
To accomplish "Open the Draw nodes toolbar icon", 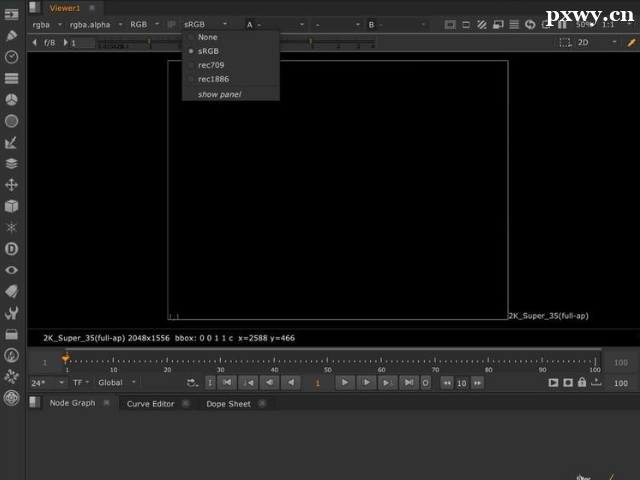I will pos(12,35).
